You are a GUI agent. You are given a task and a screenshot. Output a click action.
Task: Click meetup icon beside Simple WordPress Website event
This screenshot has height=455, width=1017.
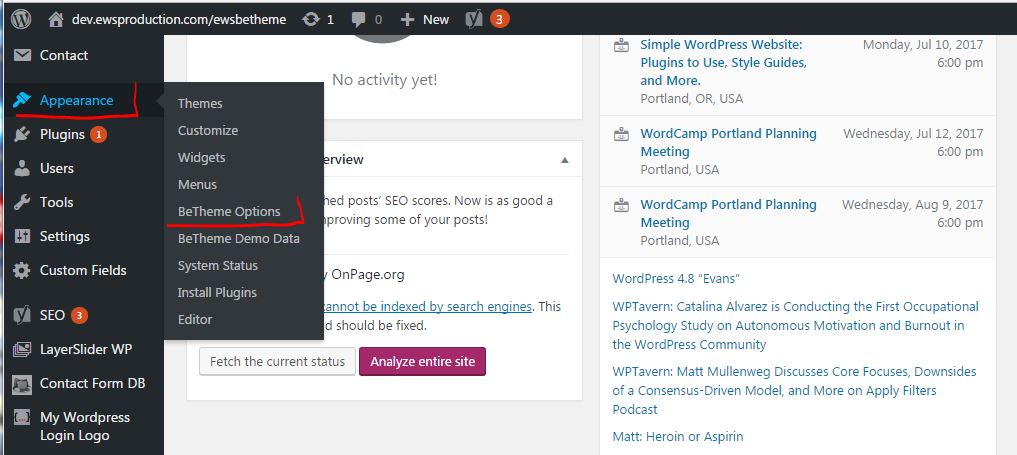click(x=621, y=45)
